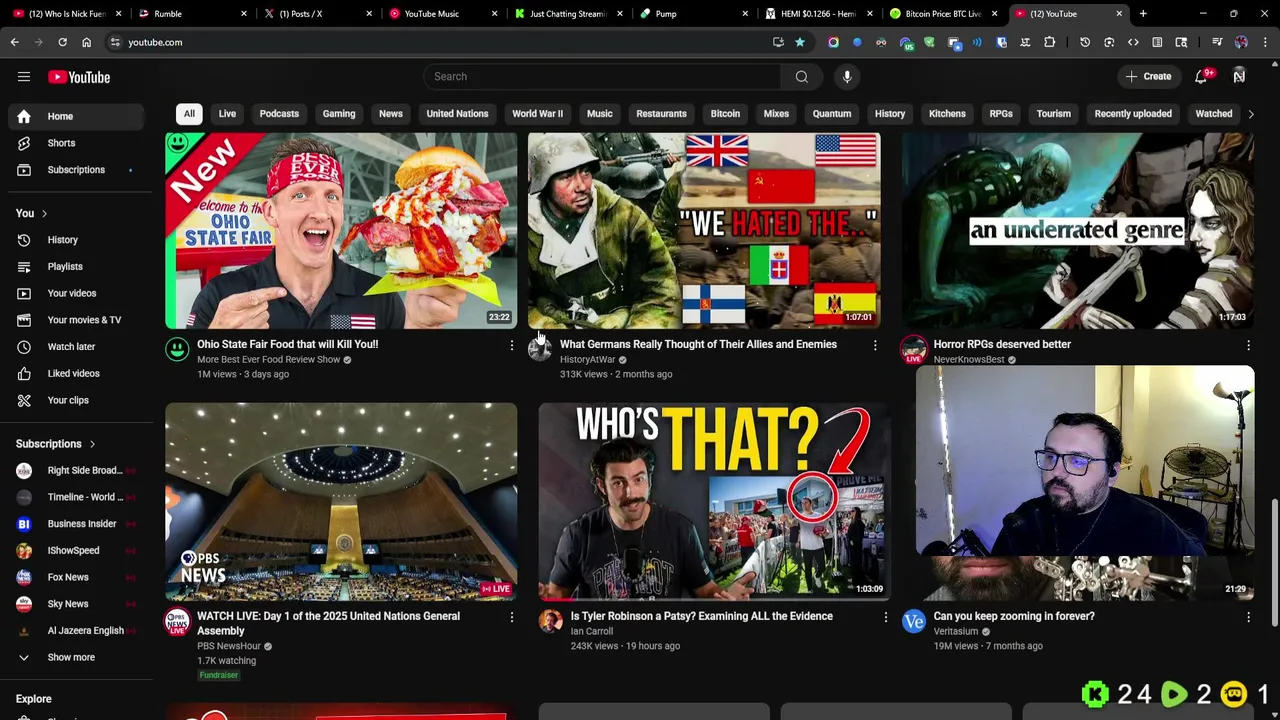Open More Best Ever Food Review Show channel
This screenshot has height=720, width=1280.
268,360
